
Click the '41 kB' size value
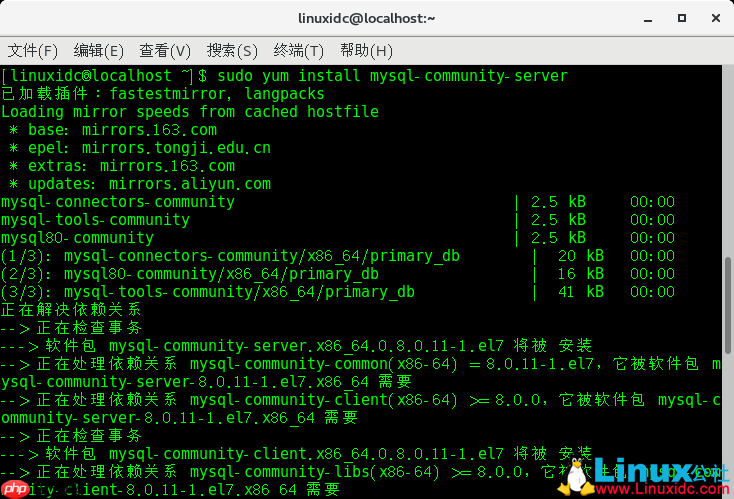[x=581, y=292]
